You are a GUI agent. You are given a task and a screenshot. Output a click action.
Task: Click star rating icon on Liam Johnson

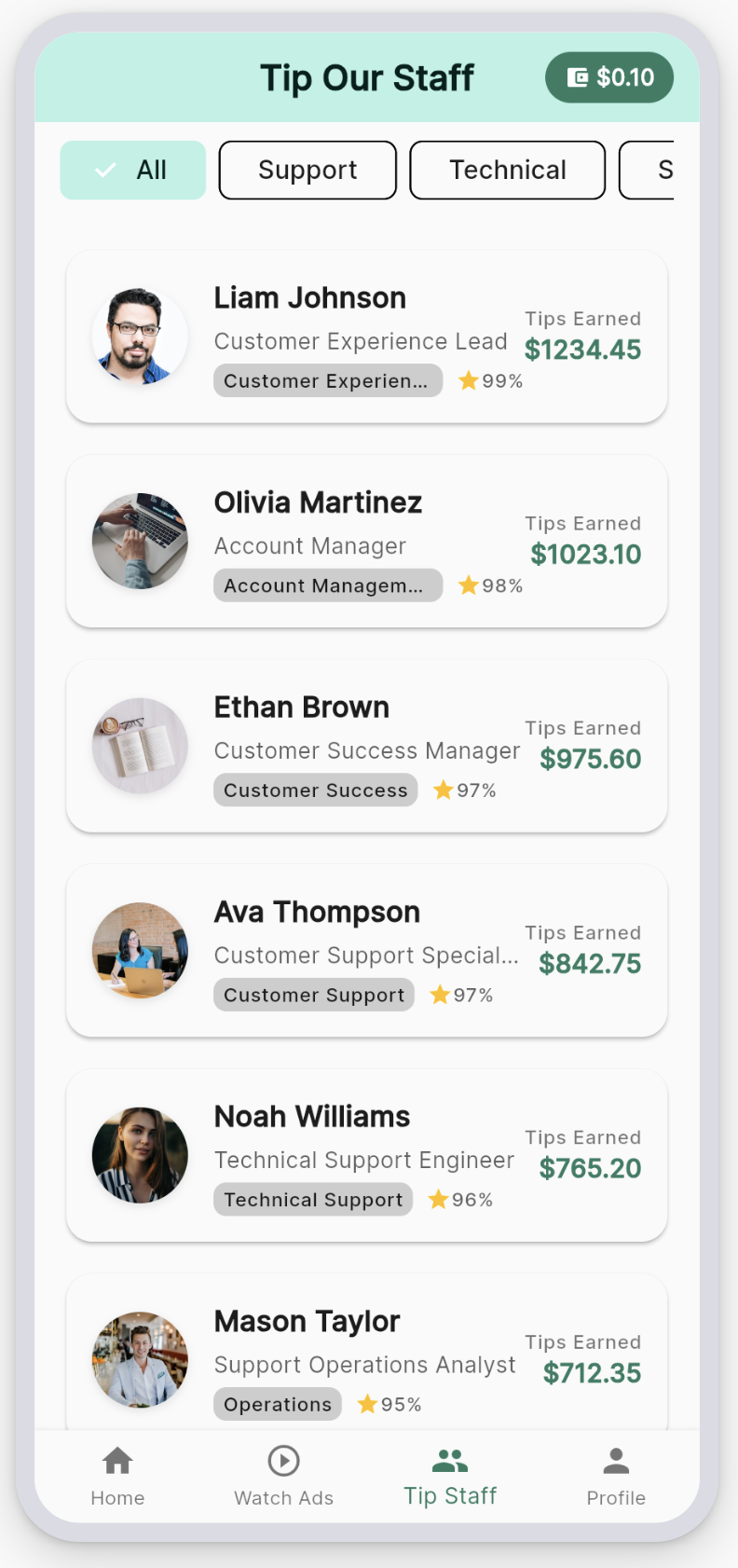point(469,380)
